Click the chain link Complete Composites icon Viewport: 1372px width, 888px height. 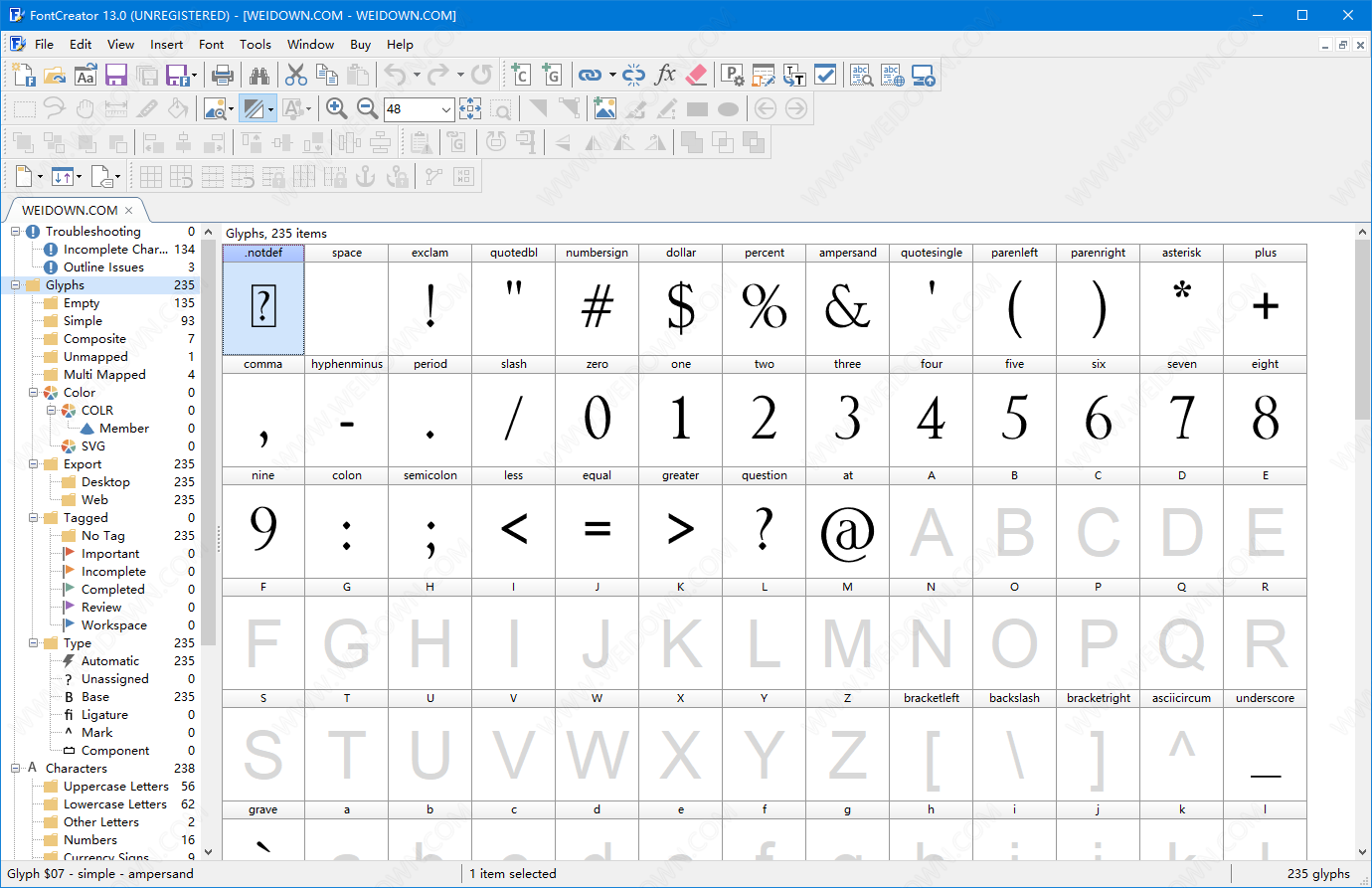(590, 75)
